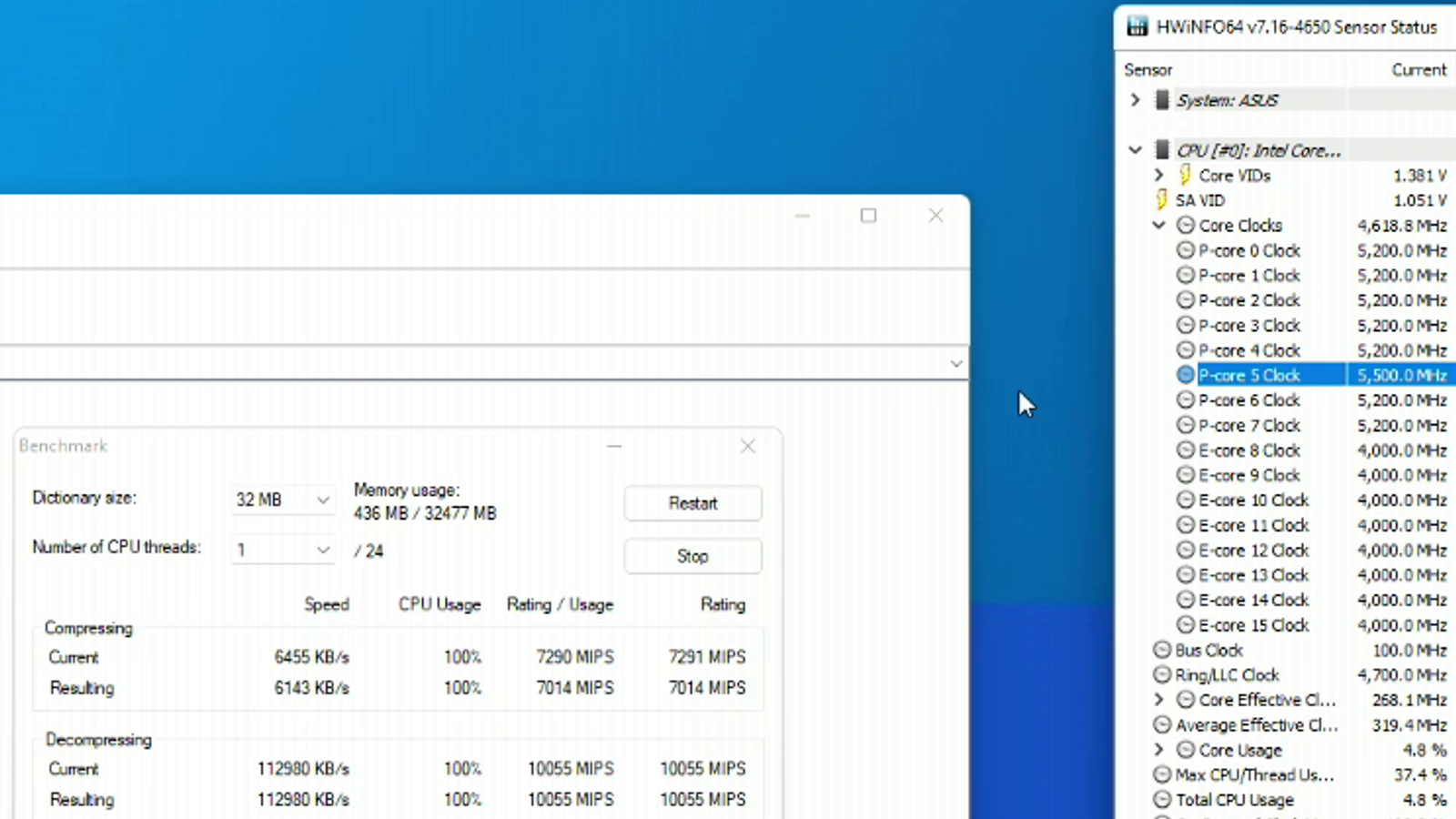
Task: Collapse the CPU [#0] Intel Core group
Action: click(x=1135, y=149)
